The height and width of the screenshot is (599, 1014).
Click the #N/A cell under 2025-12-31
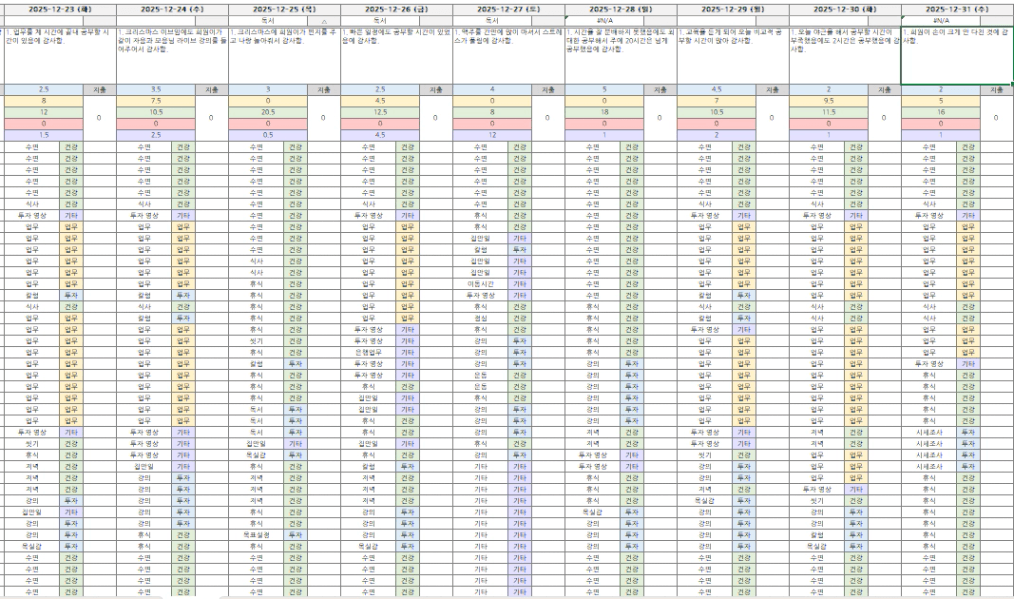coord(940,21)
